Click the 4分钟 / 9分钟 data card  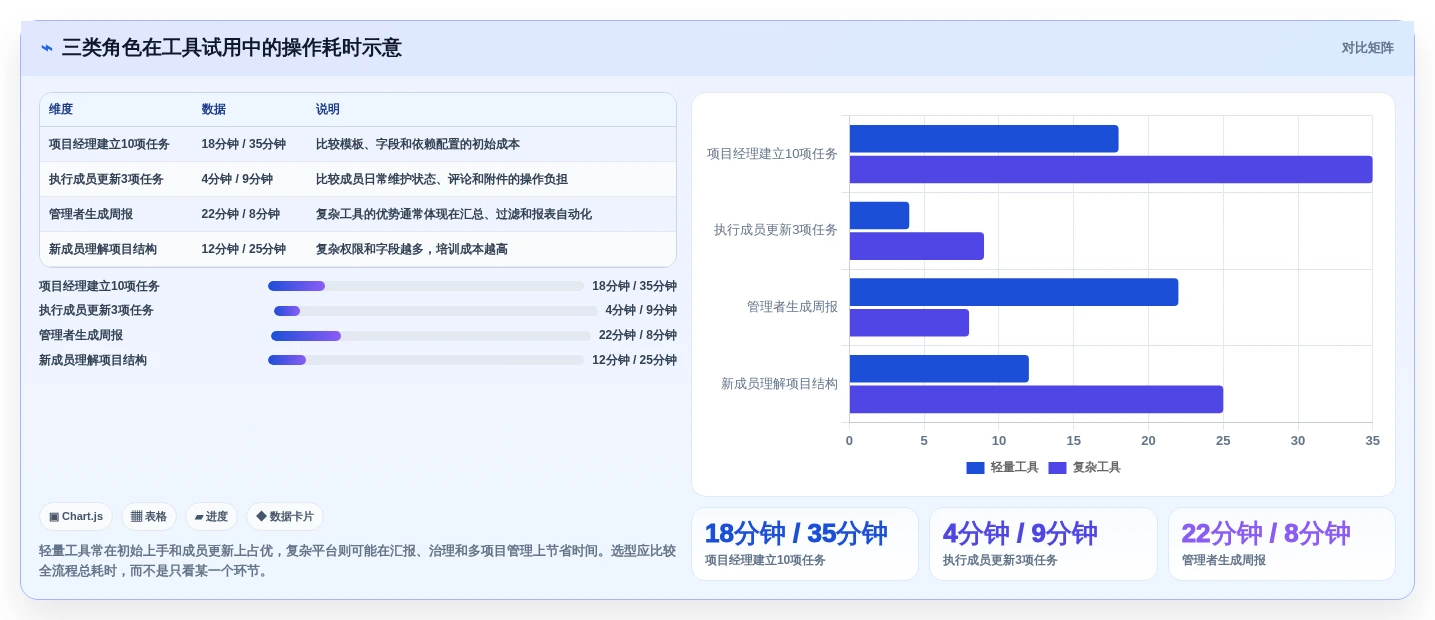point(1043,544)
